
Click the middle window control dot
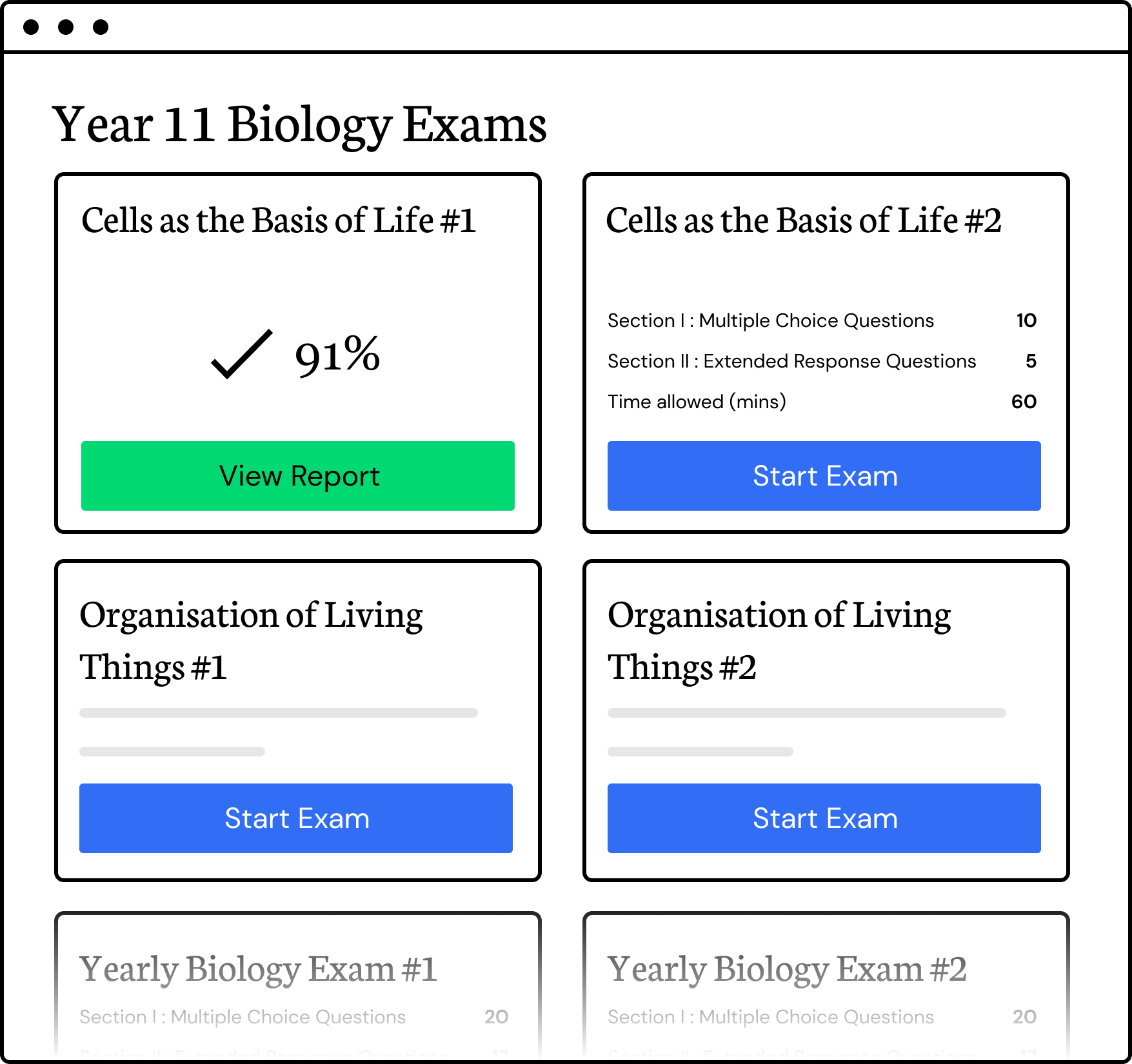click(66, 27)
